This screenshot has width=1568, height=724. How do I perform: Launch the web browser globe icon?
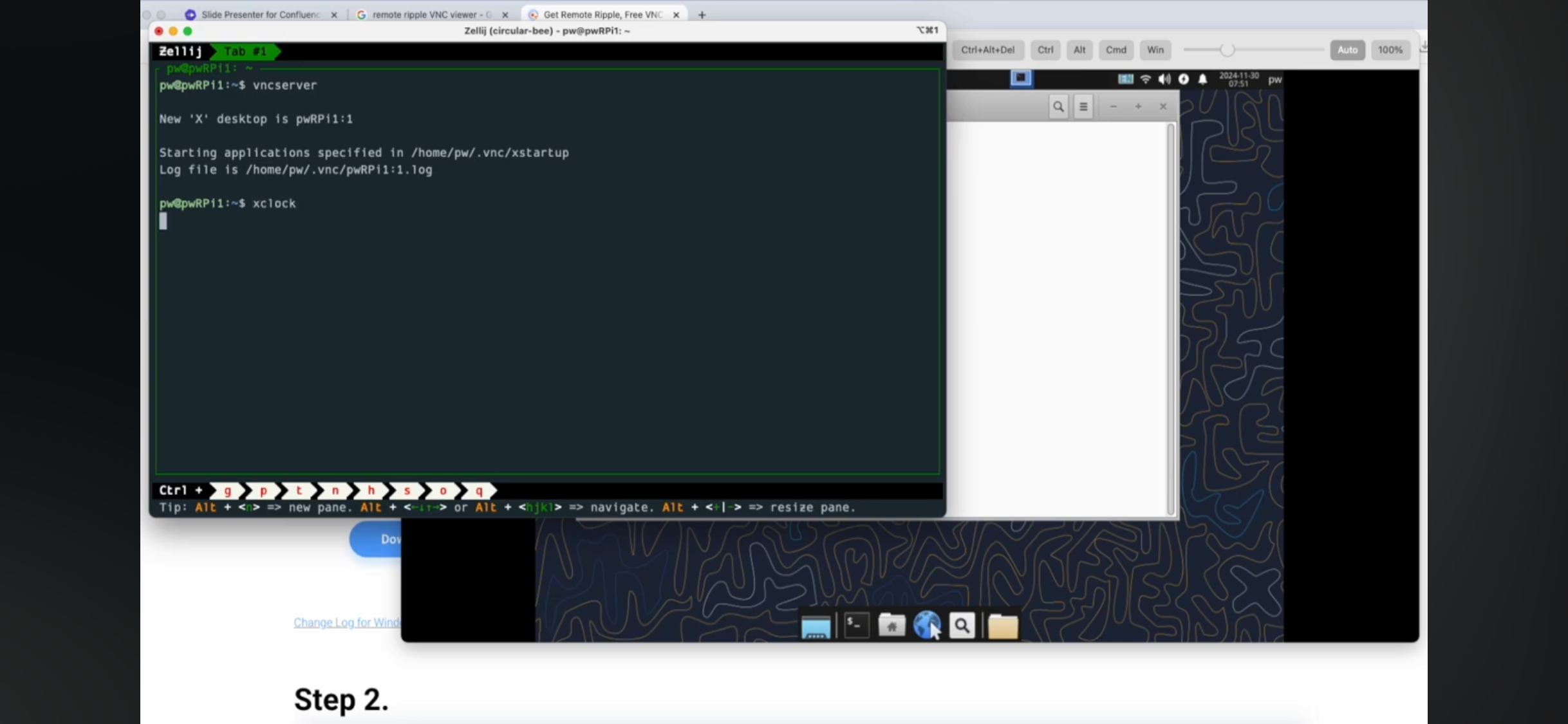926,625
